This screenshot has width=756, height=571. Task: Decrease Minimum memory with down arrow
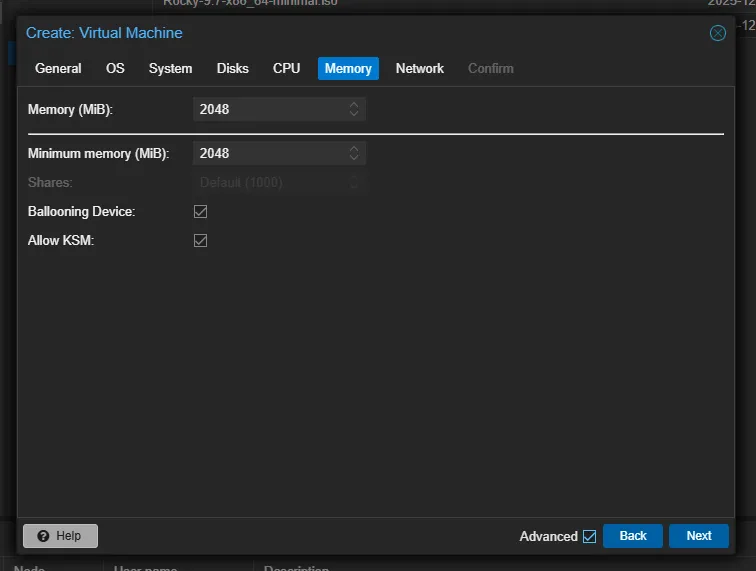click(x=353, y=158)
